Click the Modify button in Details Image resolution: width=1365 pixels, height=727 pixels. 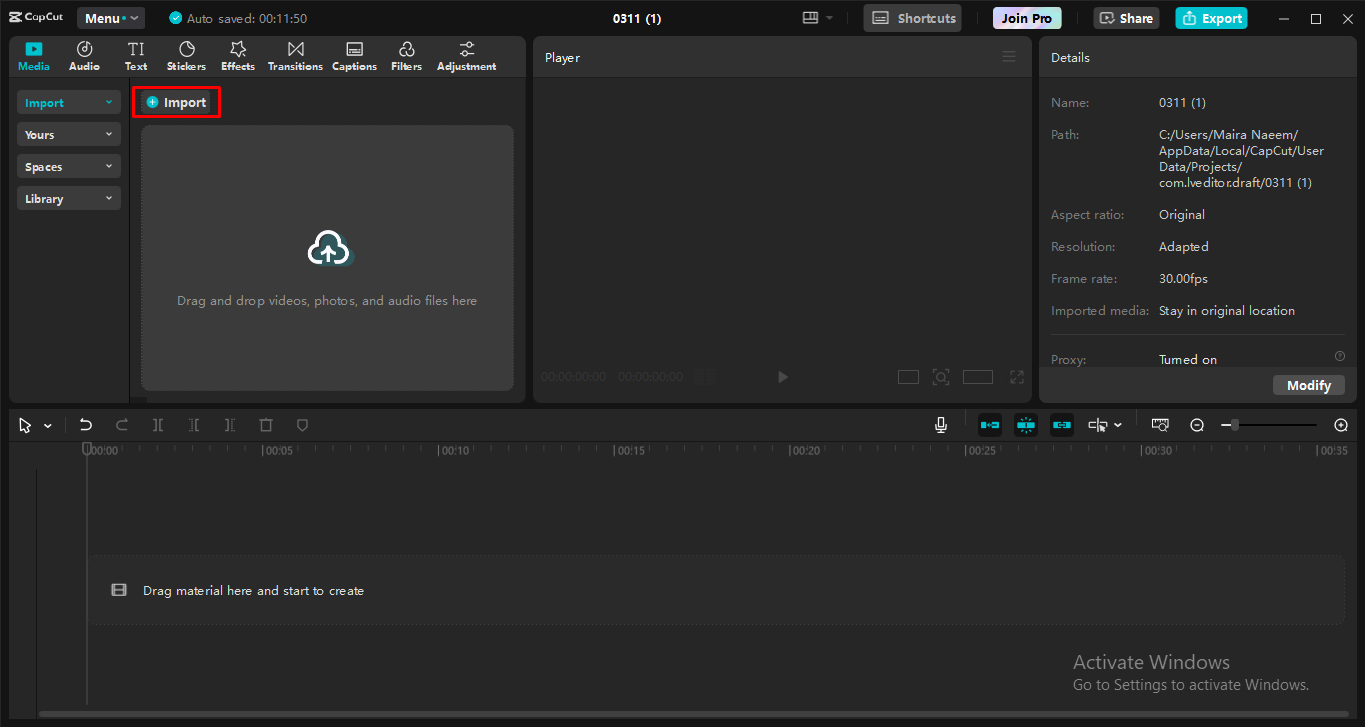point(1308,385)
